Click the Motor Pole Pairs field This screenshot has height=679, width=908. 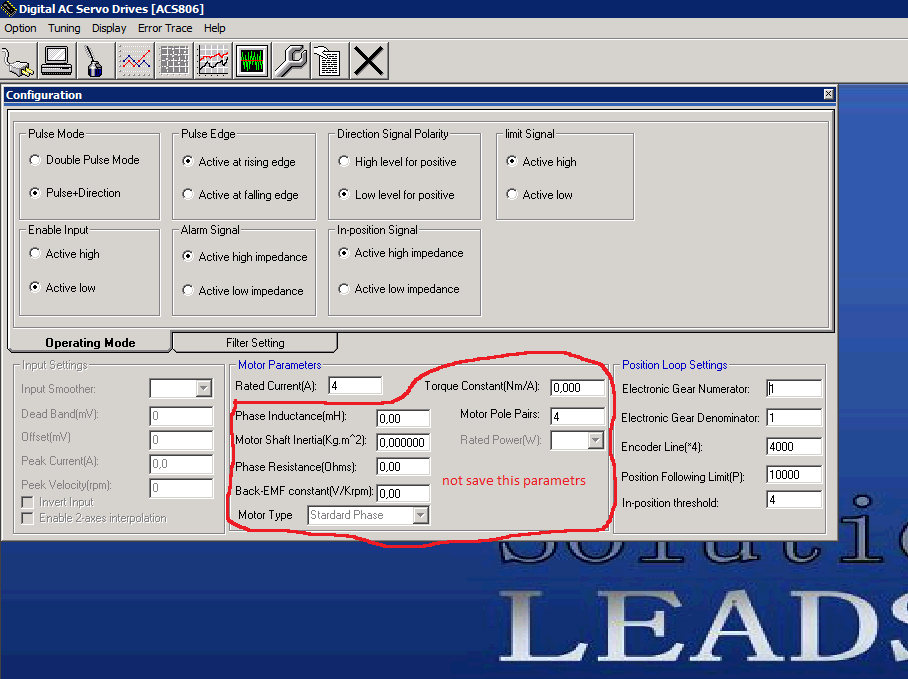[x=577, y=416]
